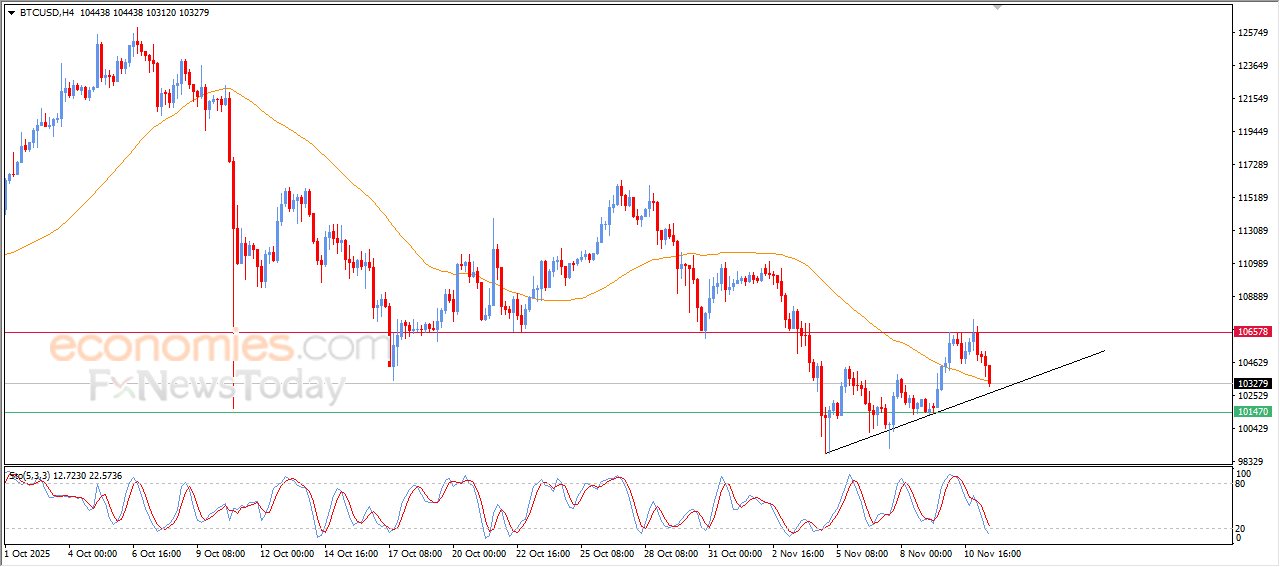
Task: Select the red horizontal resistance line
Action: coord(600,331)
